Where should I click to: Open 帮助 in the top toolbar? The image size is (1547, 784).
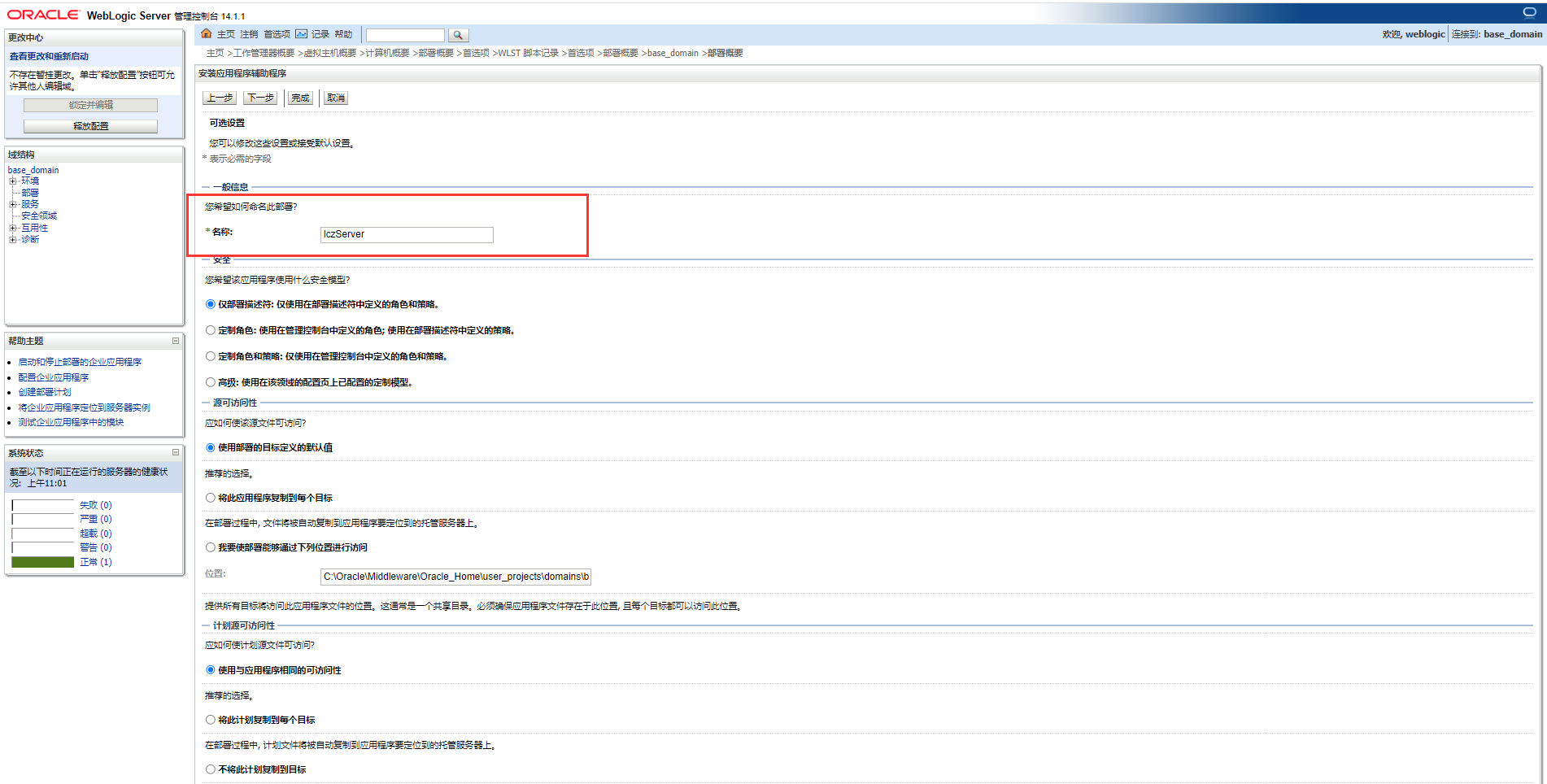[x=343, y=34]
